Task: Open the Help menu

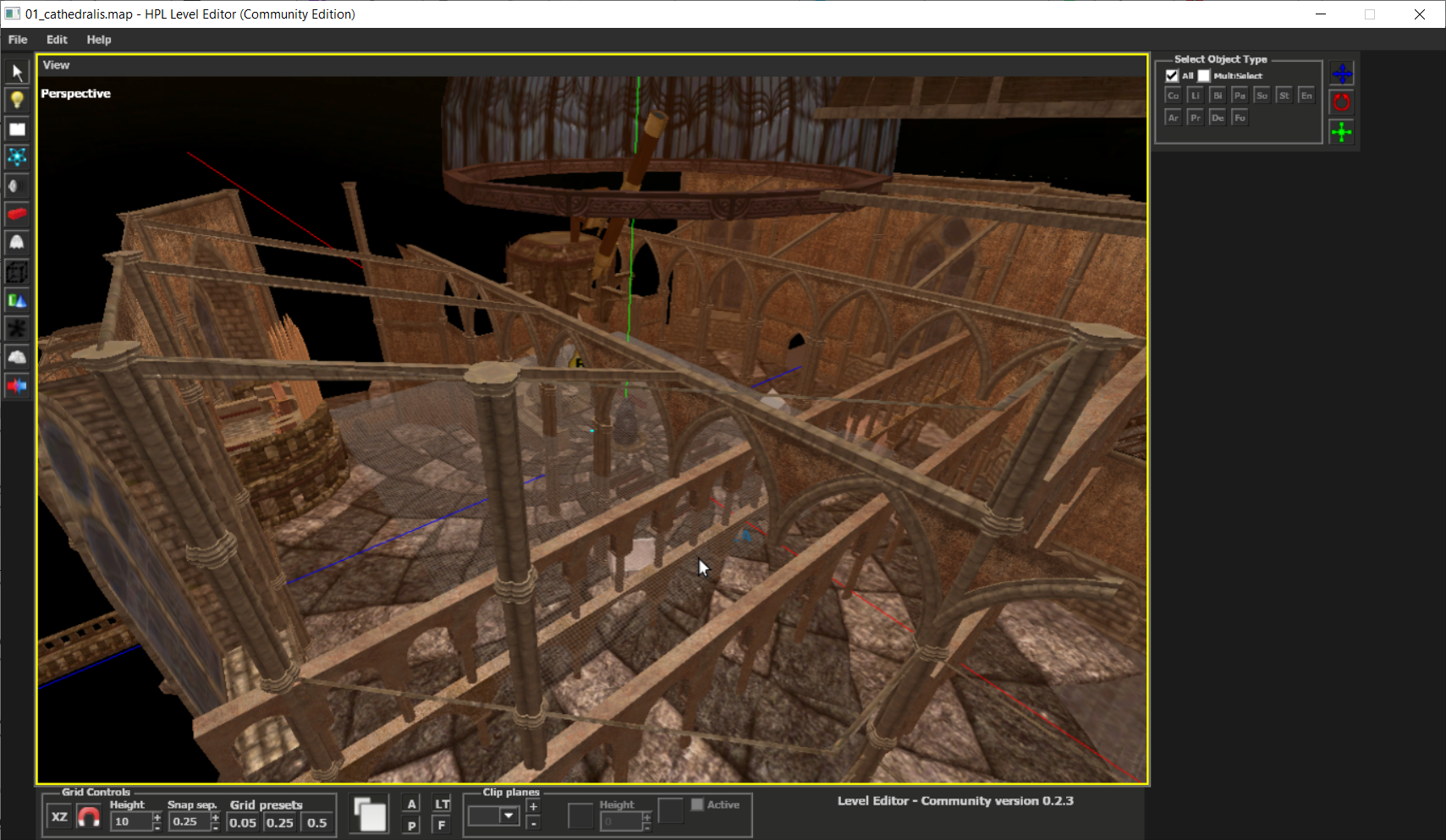Action: [99, 40]
